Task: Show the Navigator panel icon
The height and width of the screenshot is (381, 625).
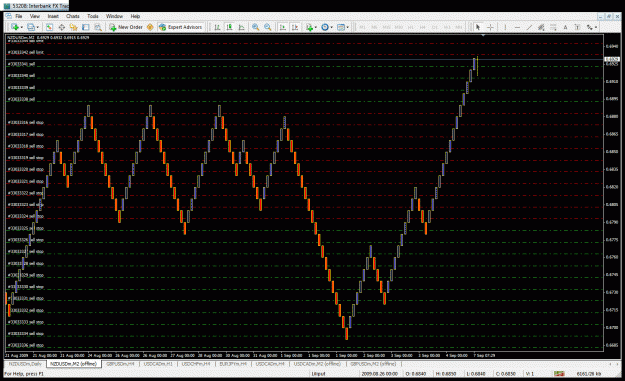Action: pyautogui.click(x=73, y=27)
